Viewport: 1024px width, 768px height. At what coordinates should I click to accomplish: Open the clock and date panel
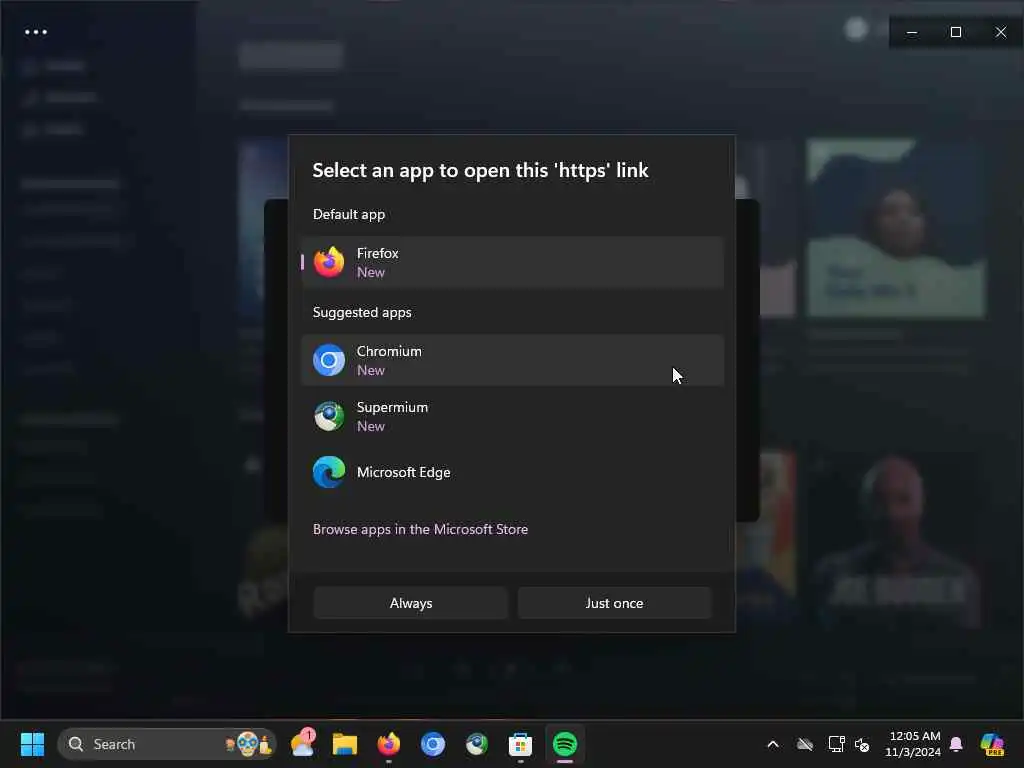click(913, 744)
